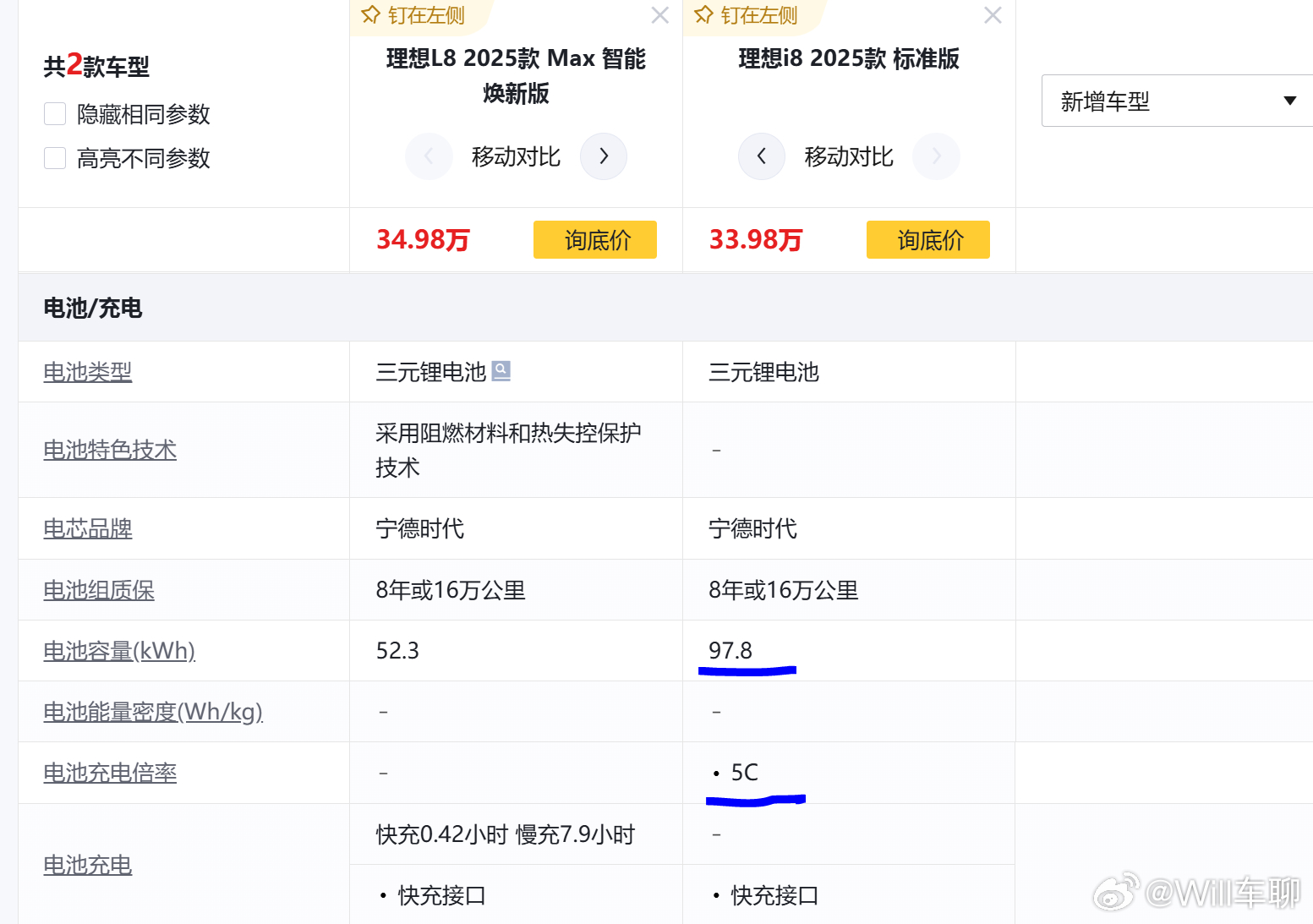
Task: Open the 电池能量密度(Wh/kg) parameter link
Action: coord(153,712)
